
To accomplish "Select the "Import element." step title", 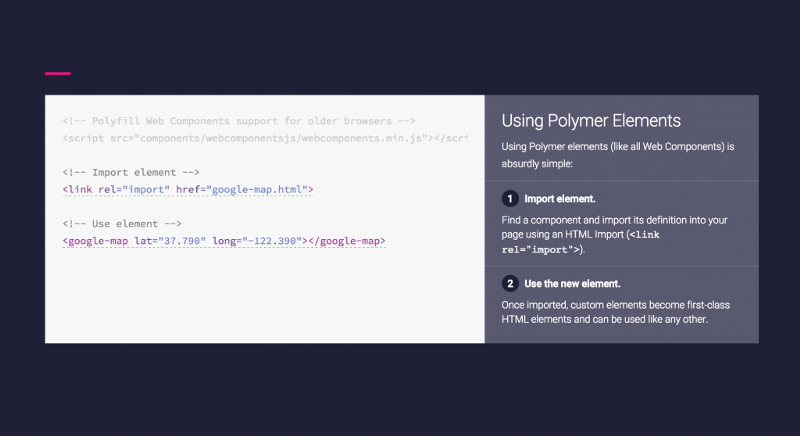I will tap(560, 198).
